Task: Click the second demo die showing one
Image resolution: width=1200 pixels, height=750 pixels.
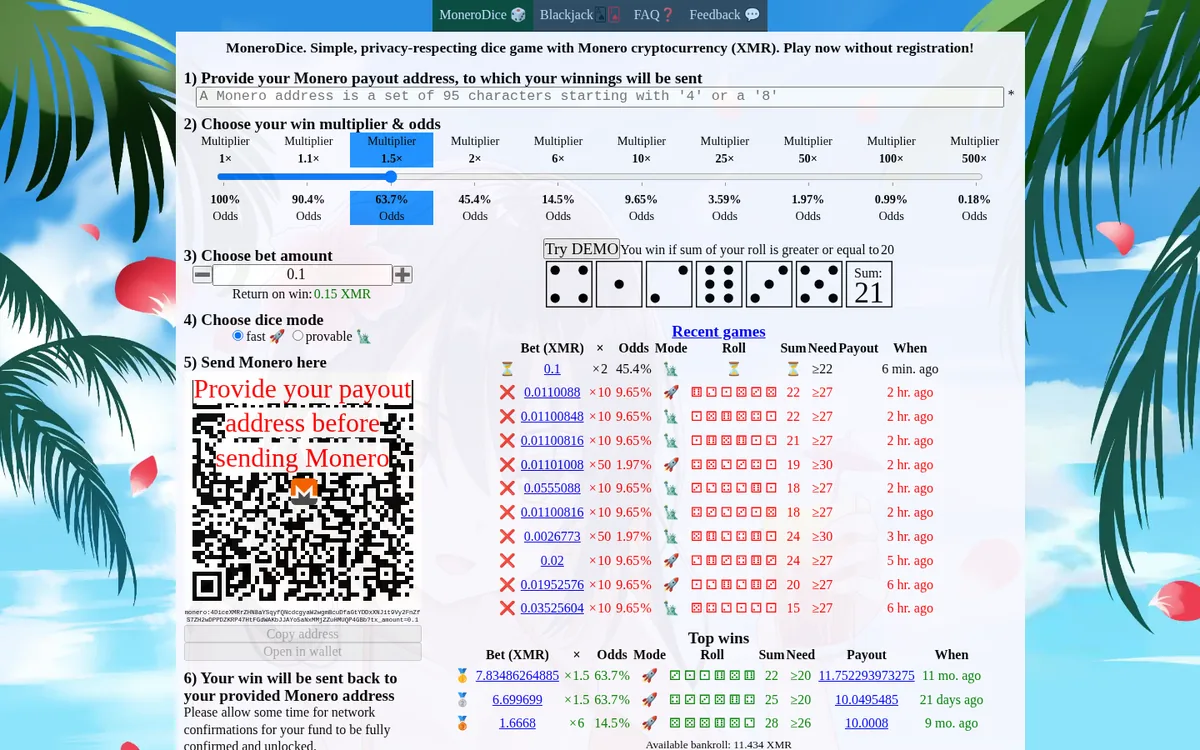Action: pos(619,284)
